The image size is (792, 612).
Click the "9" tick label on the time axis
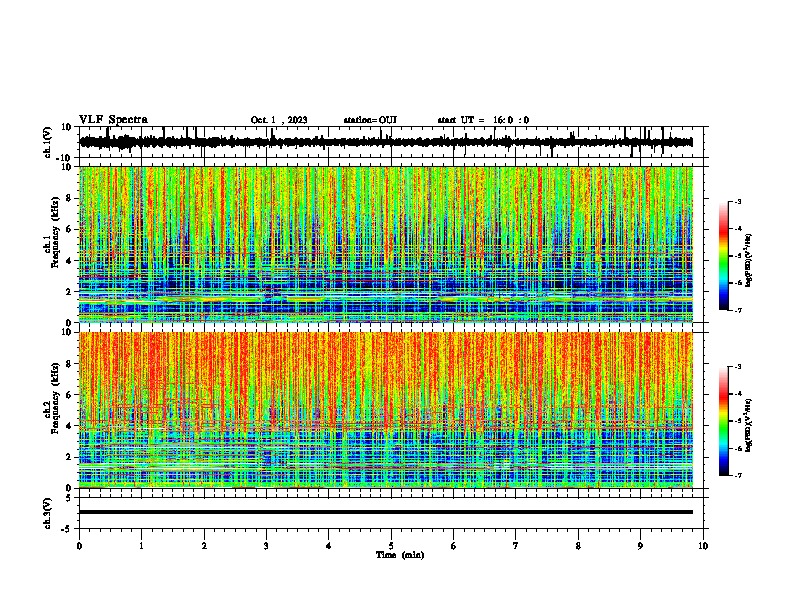pyautogui.click(x=640, y=546)
